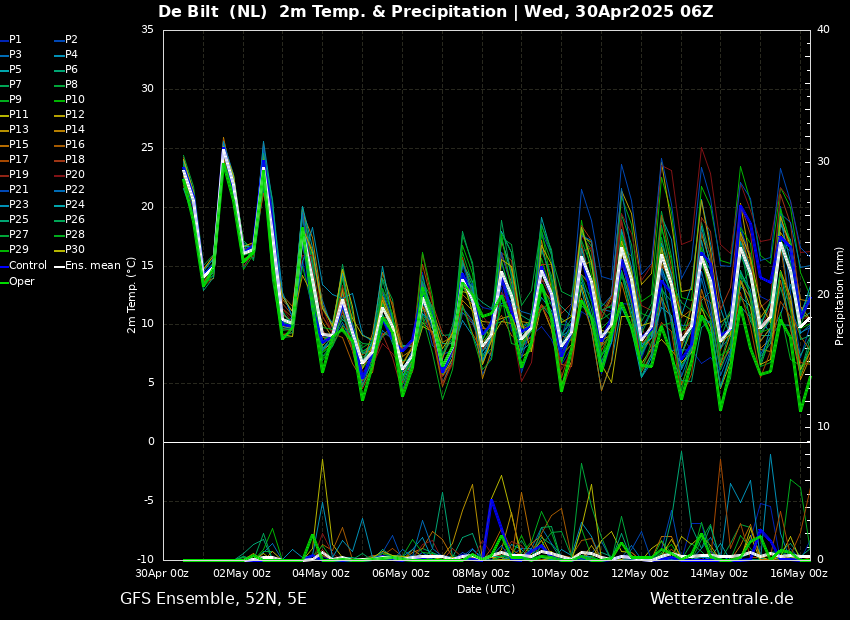Click the GFS Ensemble, 52N, 5E caption
The width and height of the screenshot is (850, 620).
pyautogui.click(x=213, y=599)
